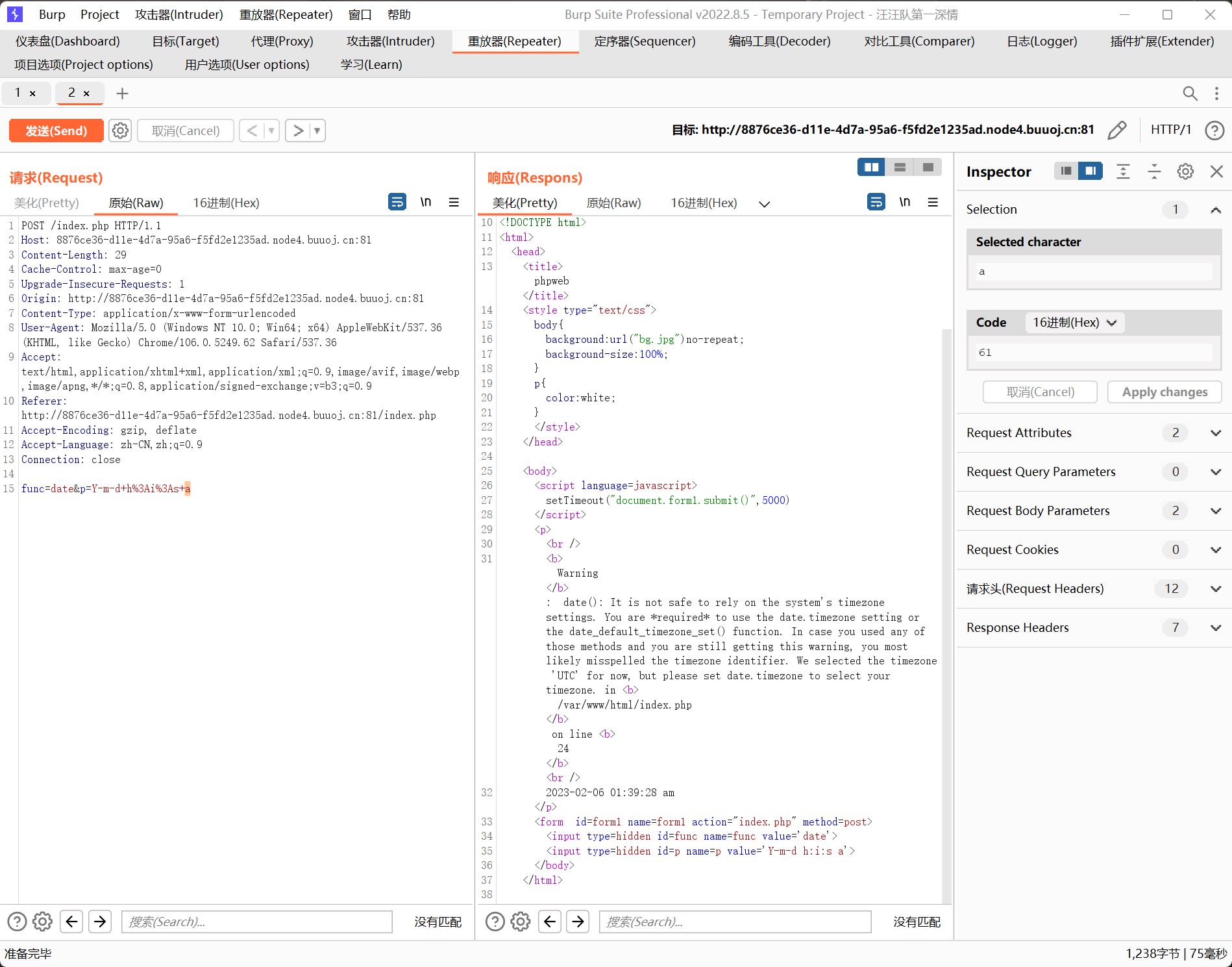Add a new repeater tab with the plus icon
This screenshot has height=967, width=1232.
[122, 94]
